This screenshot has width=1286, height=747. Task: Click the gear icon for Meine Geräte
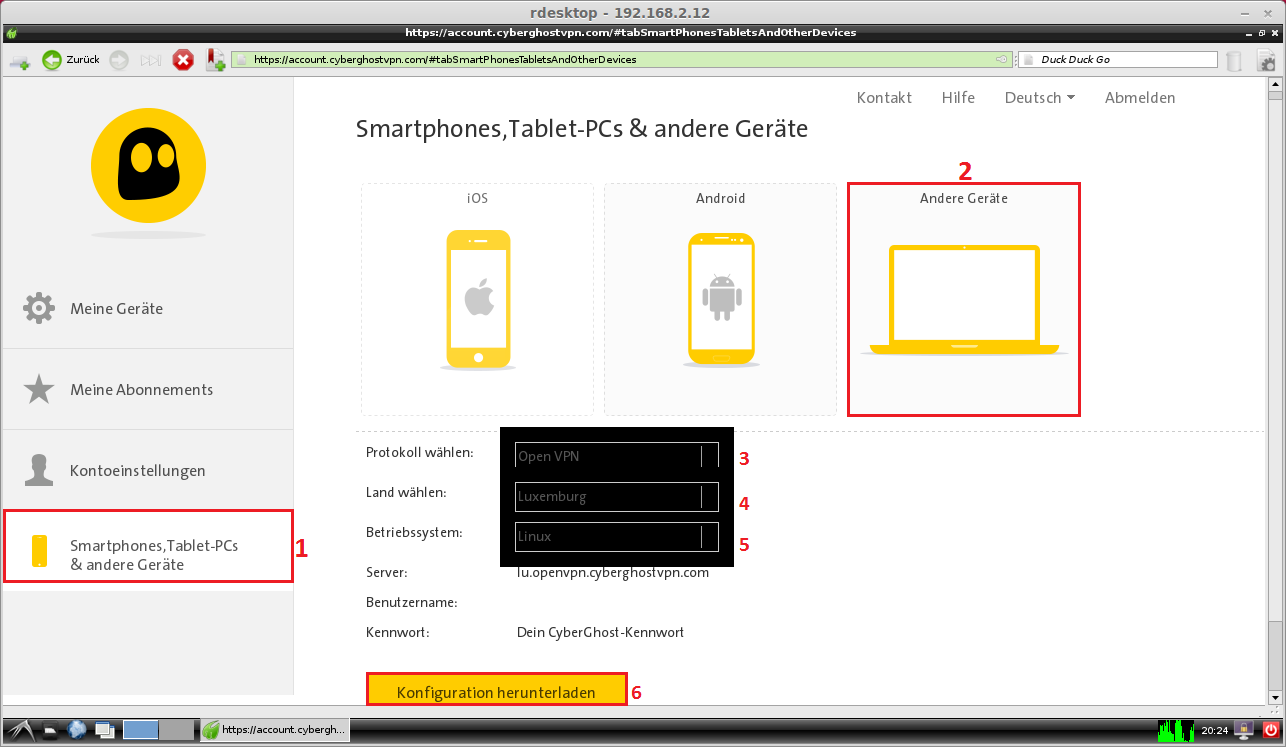tap(39, 308)
